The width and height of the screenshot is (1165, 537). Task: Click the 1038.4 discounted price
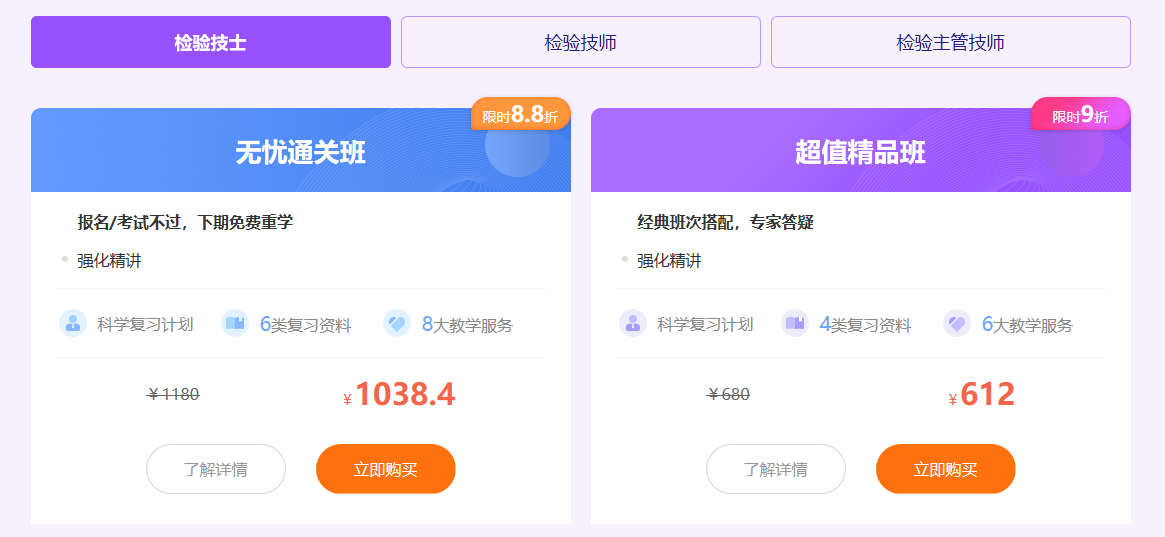coord(404,395)
